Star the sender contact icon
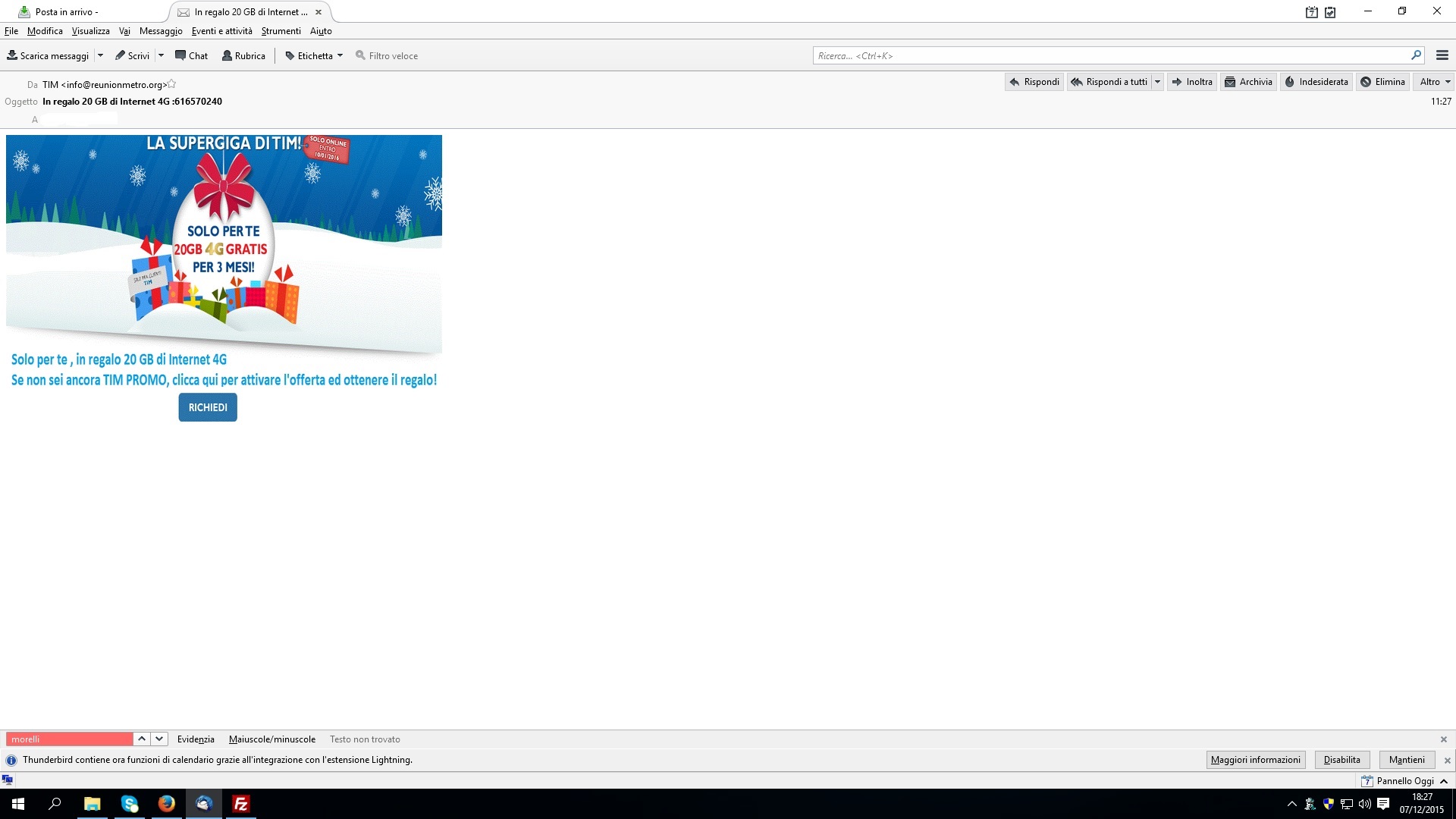1456x819 pixels. [x=171, y=84]
